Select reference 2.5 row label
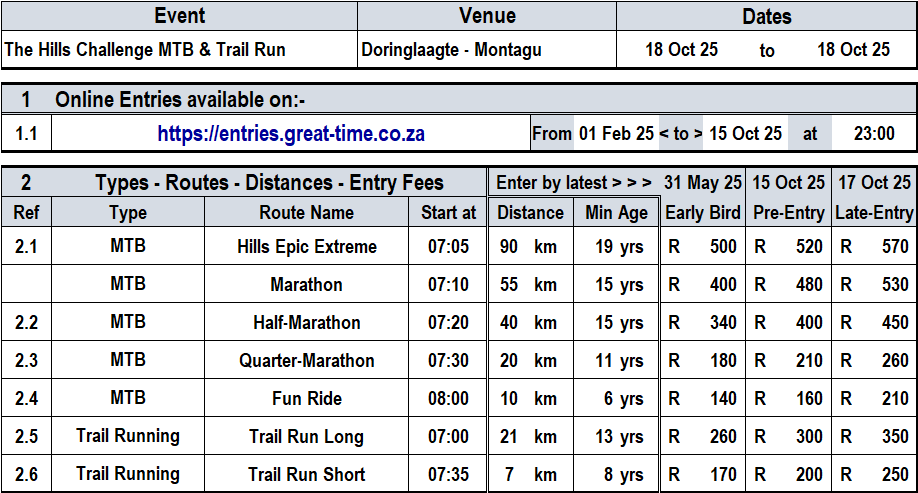918x493 pixels. click(x=26, y=437)
